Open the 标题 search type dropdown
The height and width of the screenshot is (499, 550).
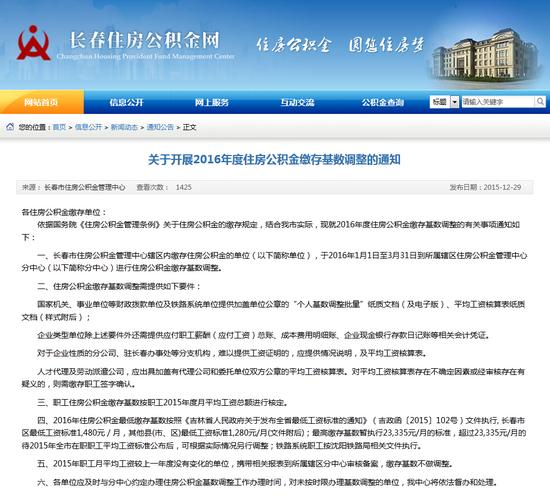click(444, 102)
